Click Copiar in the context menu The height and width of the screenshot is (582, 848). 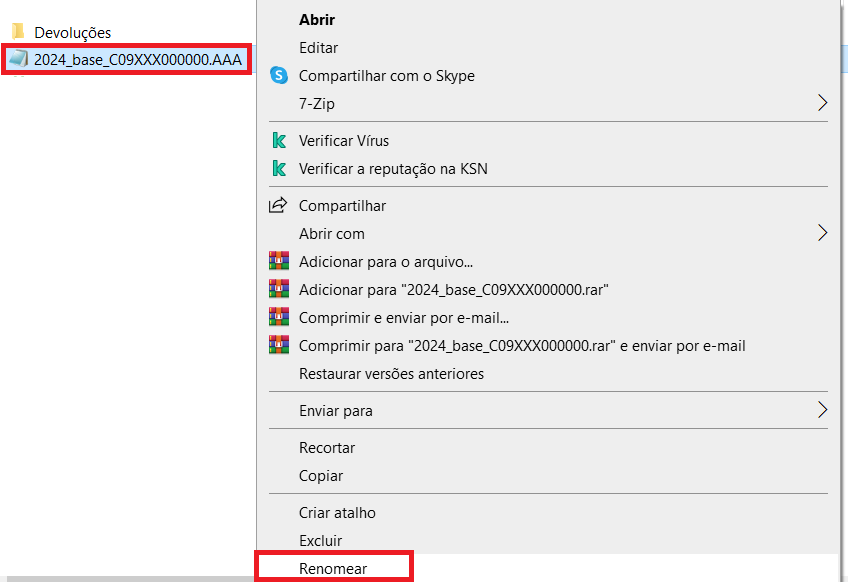pyautogui.click(x=321, y=476)
